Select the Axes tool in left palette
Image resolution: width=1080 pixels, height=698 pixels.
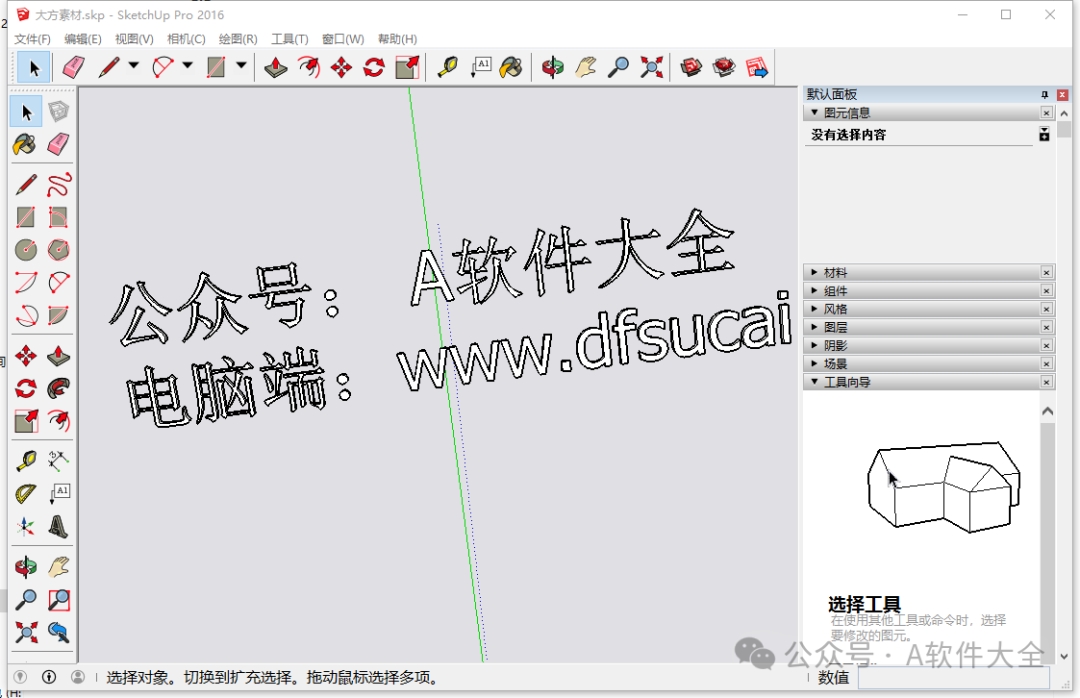26,526
